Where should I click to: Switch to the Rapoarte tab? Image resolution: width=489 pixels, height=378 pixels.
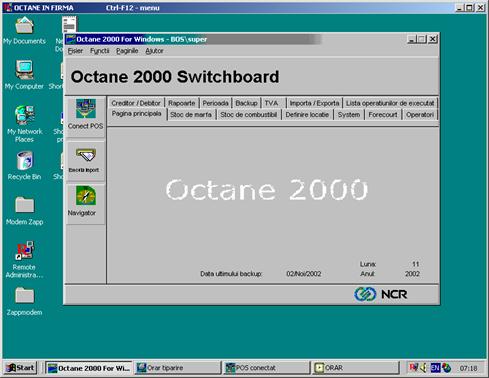click(181, 103)
